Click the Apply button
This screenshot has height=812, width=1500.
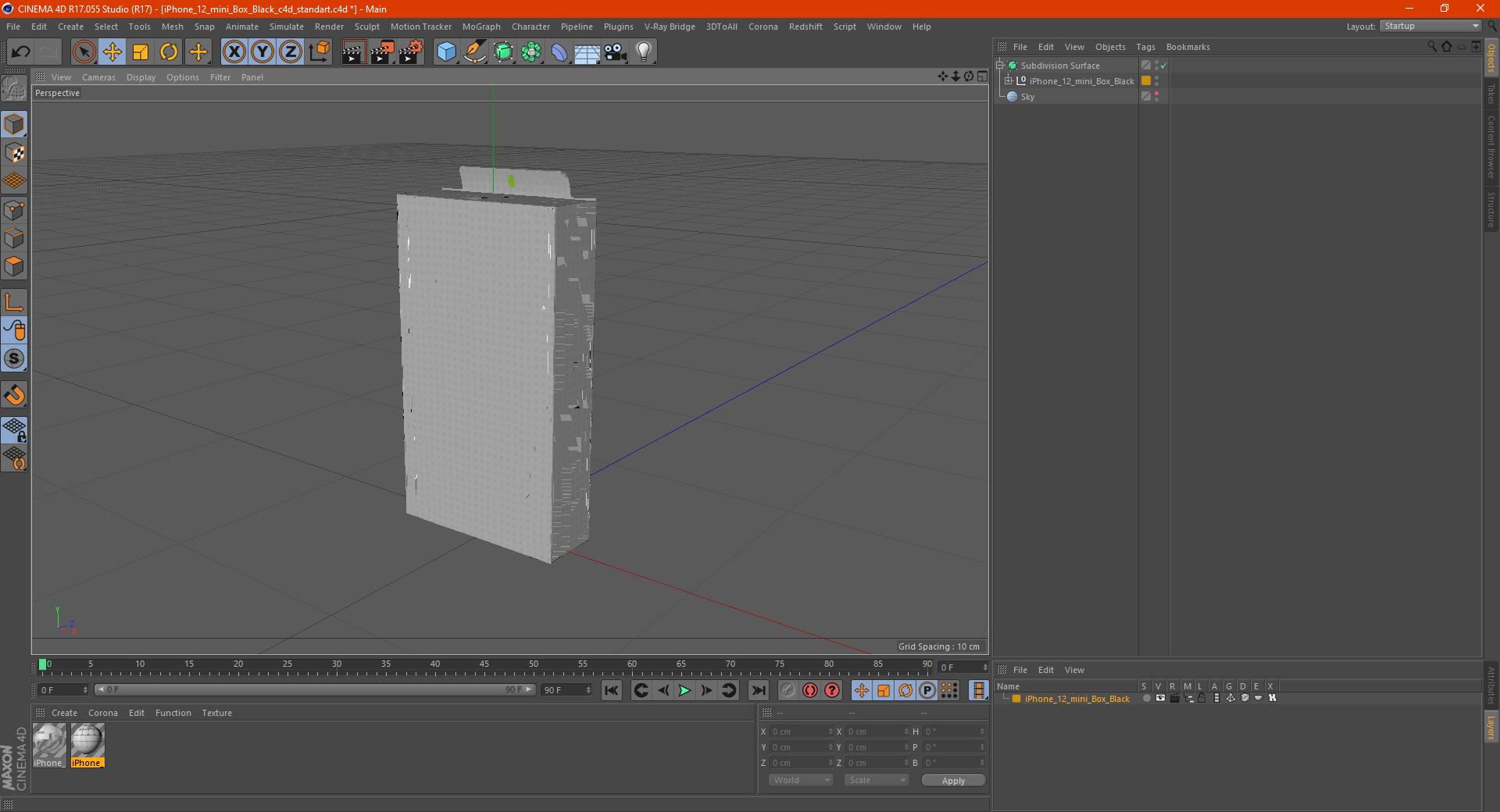[953, 781]
